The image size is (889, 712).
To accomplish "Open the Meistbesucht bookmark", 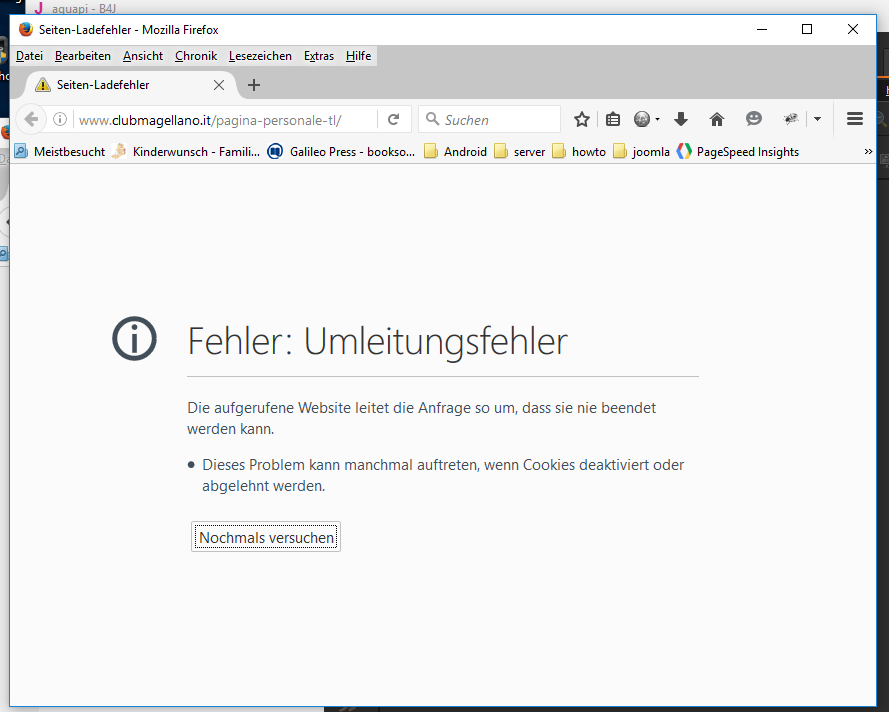I will click(x=60, y=151).
